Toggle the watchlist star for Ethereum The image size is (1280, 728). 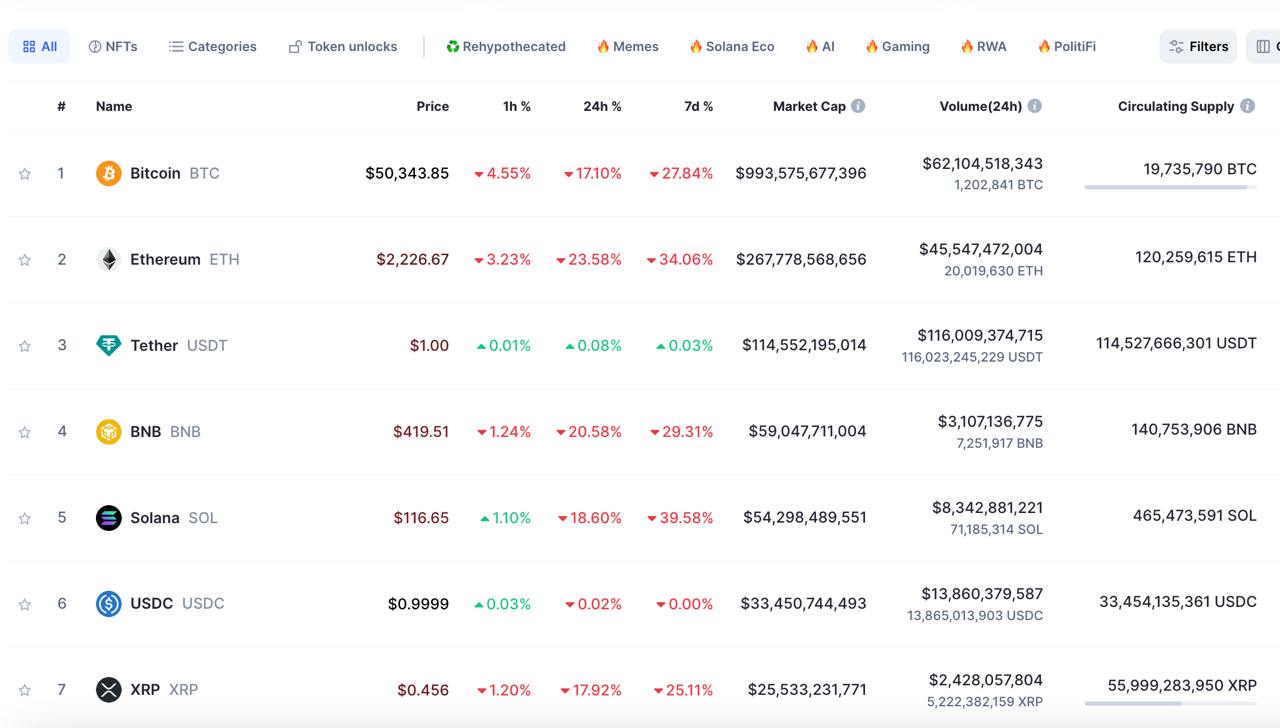tap(24, 260)
